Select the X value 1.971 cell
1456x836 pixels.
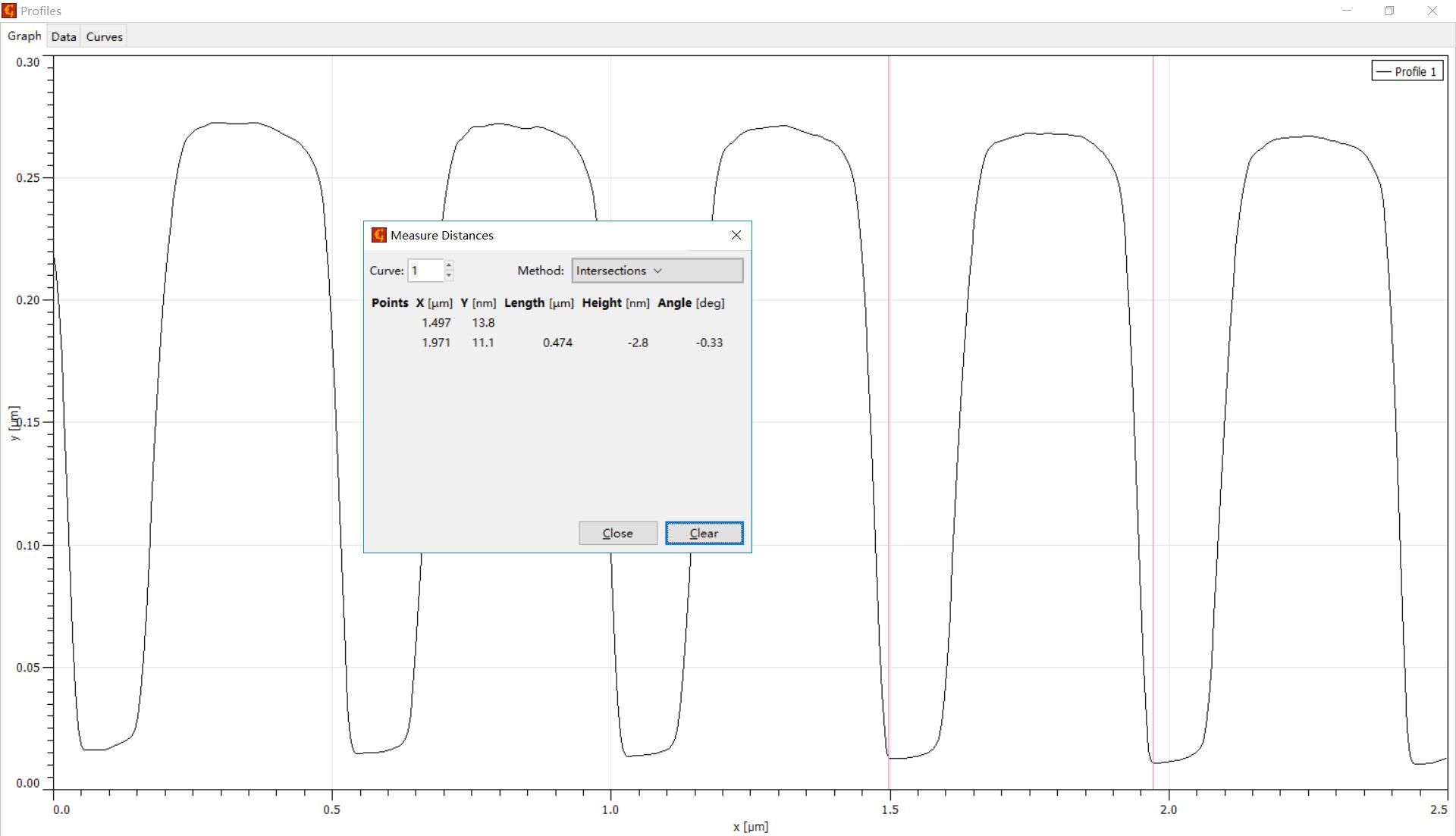(x=436, y=343)
